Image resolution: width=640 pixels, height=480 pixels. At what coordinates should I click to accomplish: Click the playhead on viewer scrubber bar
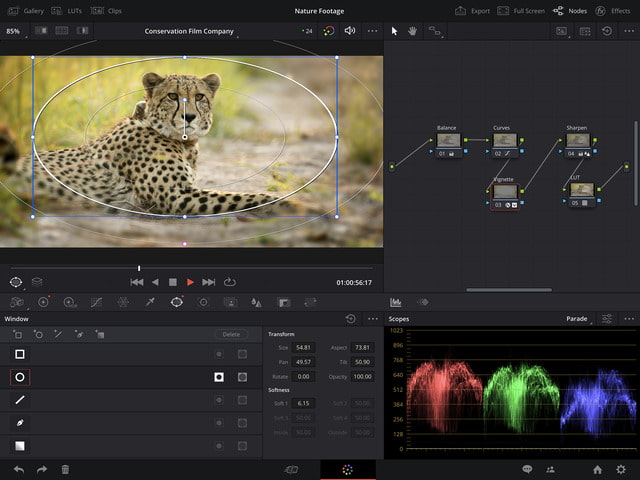[x=139, y=268]
